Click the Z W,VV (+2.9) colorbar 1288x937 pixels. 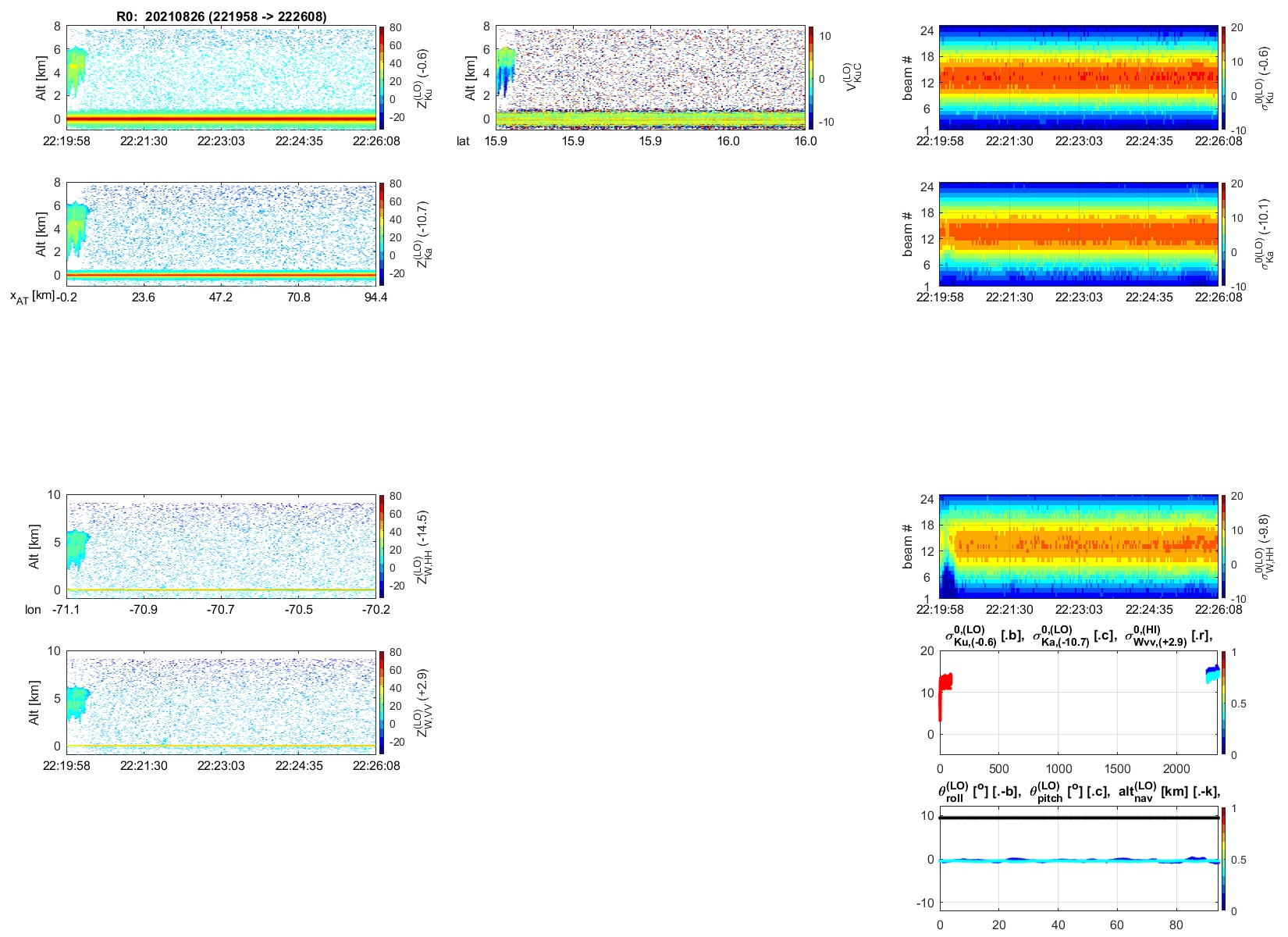tap(382, 701)
